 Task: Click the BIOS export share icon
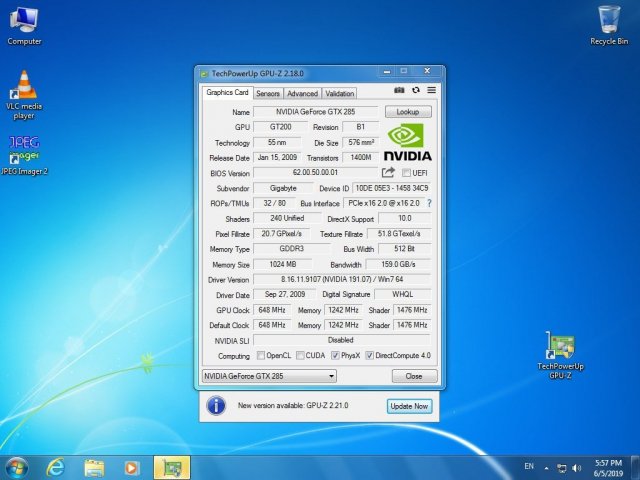point(388,173)
